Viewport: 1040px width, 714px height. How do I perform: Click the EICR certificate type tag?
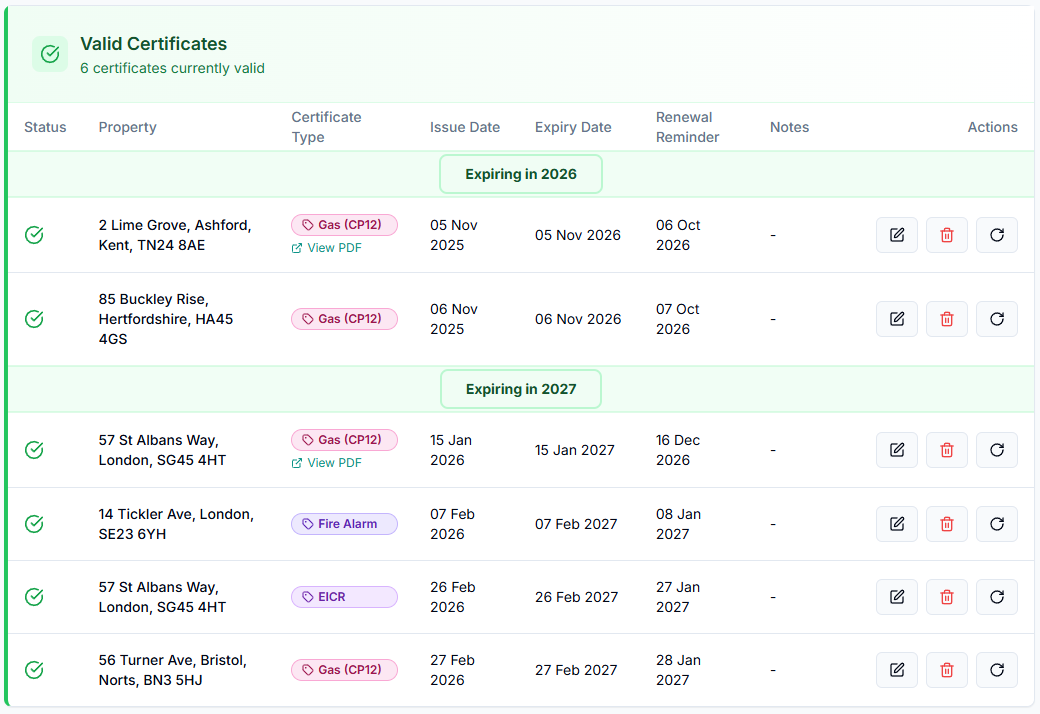344,597
